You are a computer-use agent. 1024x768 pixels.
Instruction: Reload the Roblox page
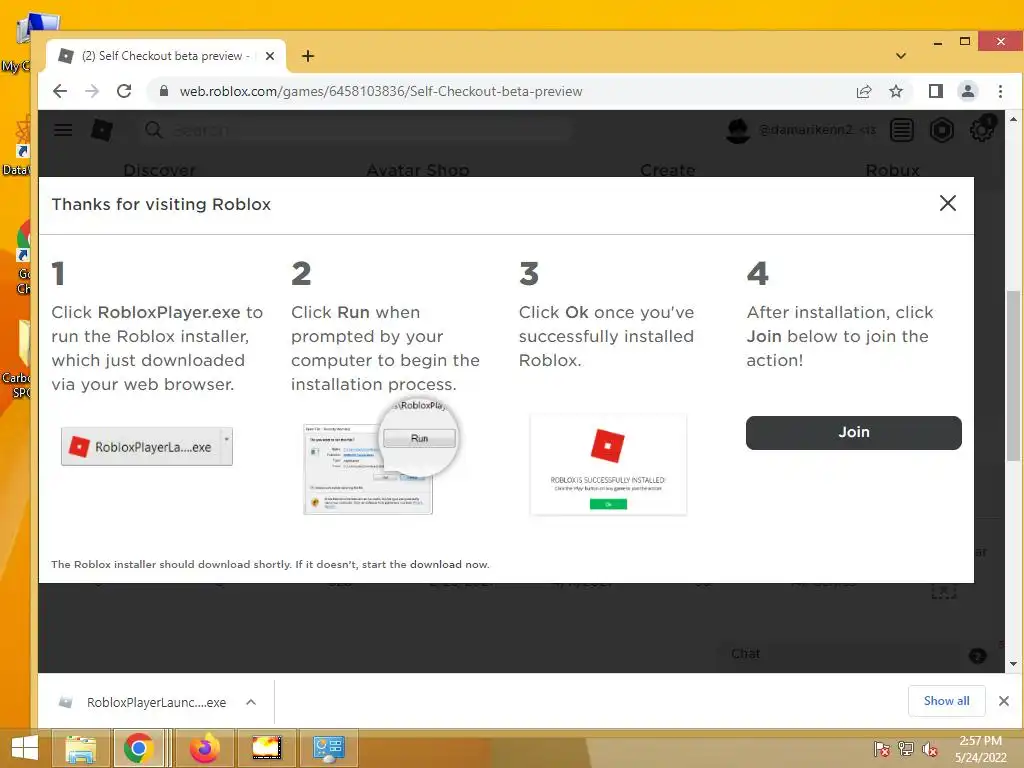point(124,91)
